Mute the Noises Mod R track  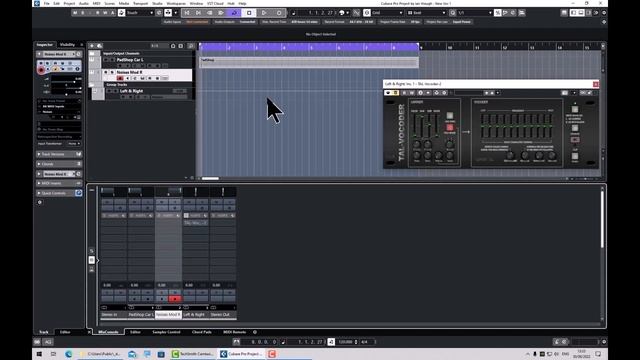pos(106,72)
